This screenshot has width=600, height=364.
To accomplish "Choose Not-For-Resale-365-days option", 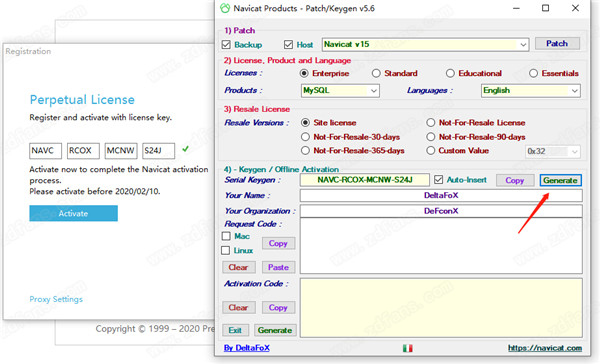I will coord(305,150).
